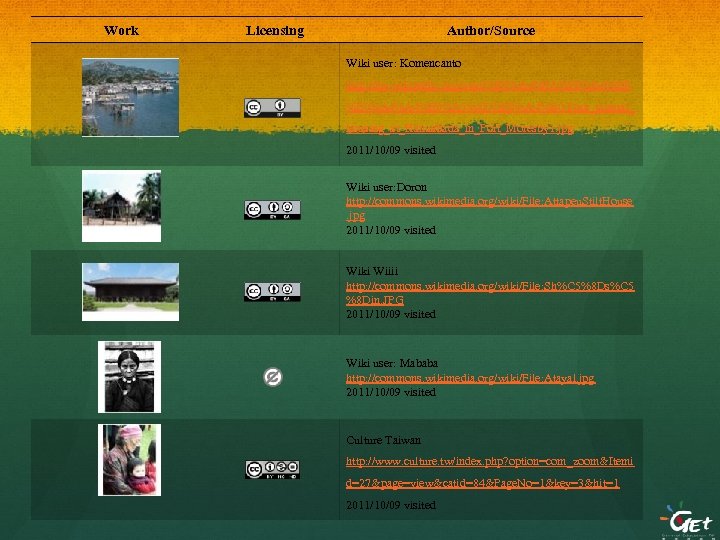Click the visited date in Wiki Wiiii row
Image resolution: width=720 pixels, height=540 pixels.
coord(391,314)
